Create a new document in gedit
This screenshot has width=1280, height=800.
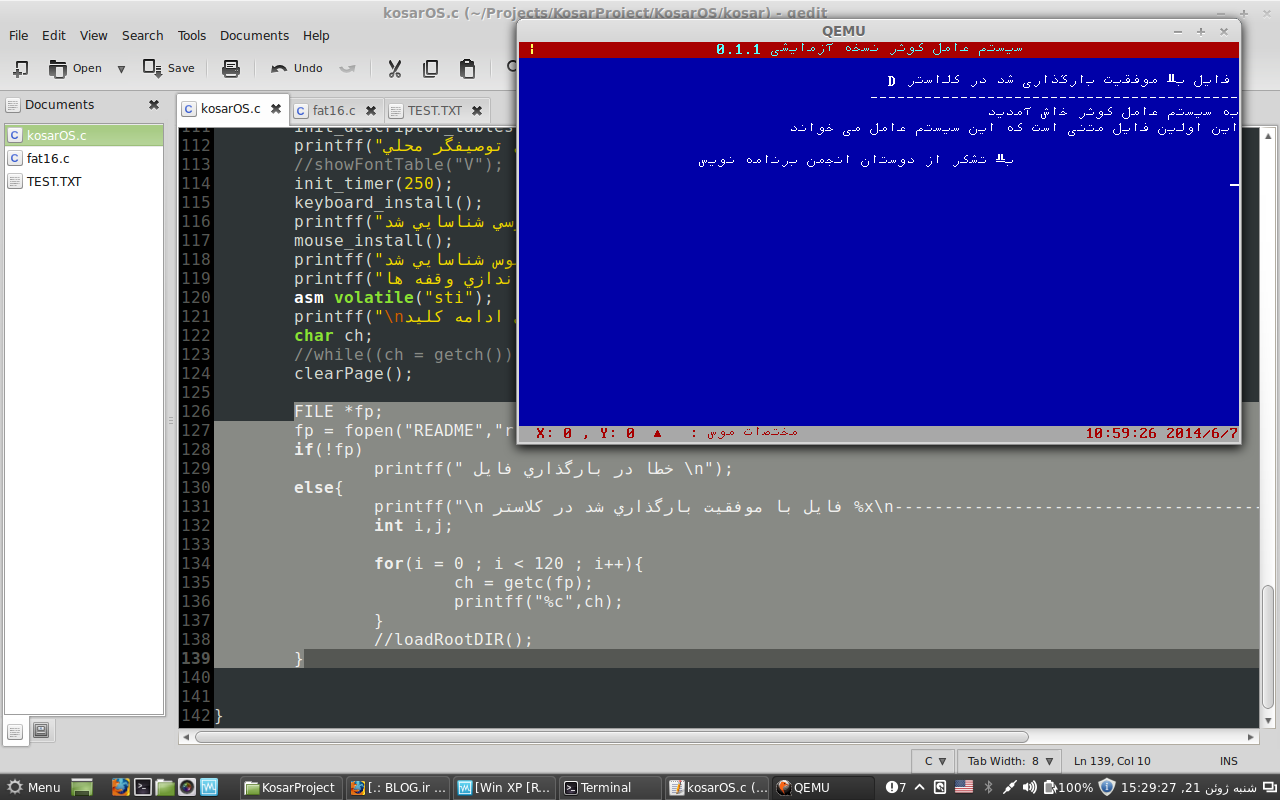(x=20, y=68)
